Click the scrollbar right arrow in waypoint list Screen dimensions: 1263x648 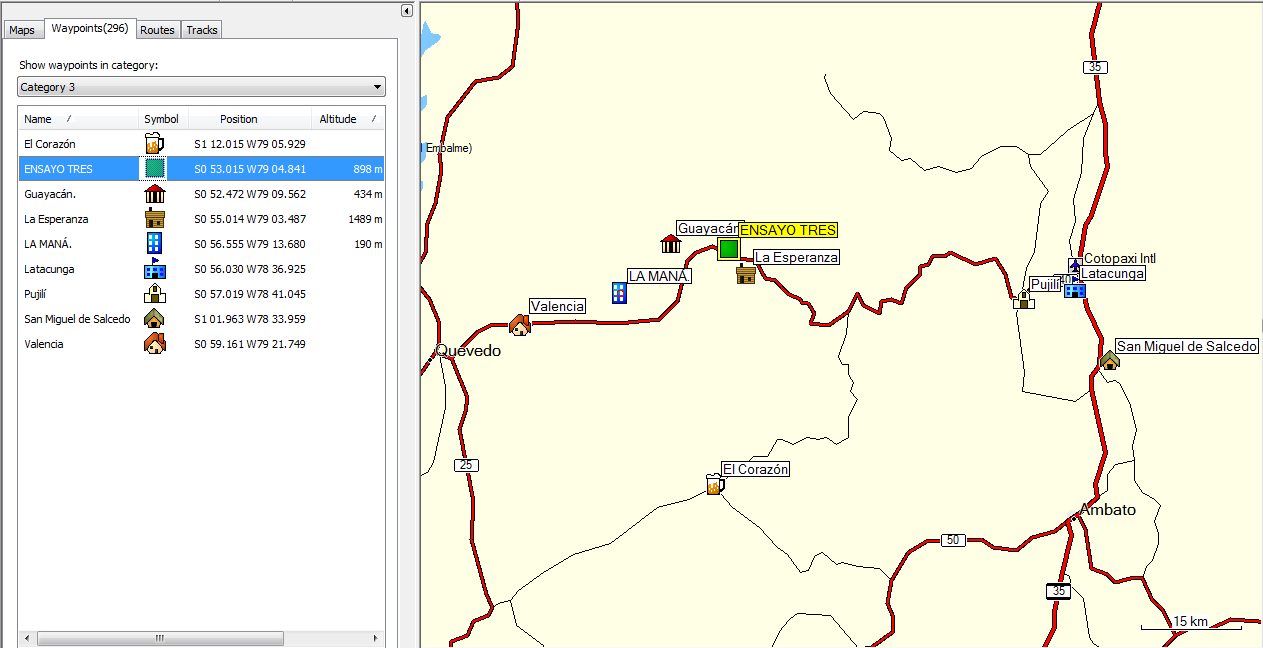(x=376, y=638)
